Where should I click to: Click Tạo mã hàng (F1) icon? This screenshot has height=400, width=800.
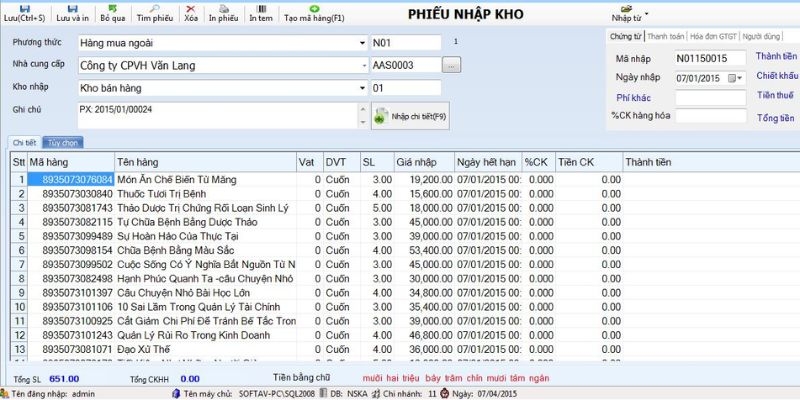[314, 9]
